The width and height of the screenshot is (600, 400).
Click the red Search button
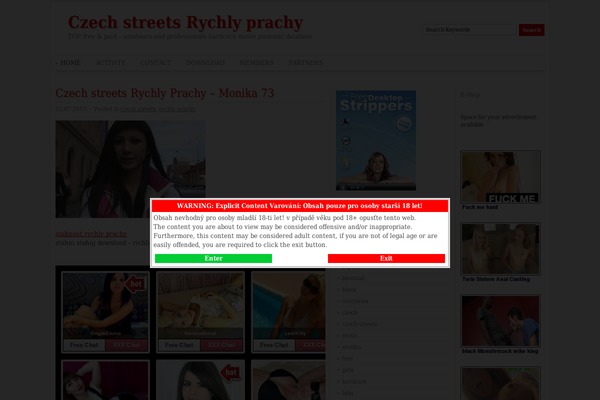click(x=532, y=30)
